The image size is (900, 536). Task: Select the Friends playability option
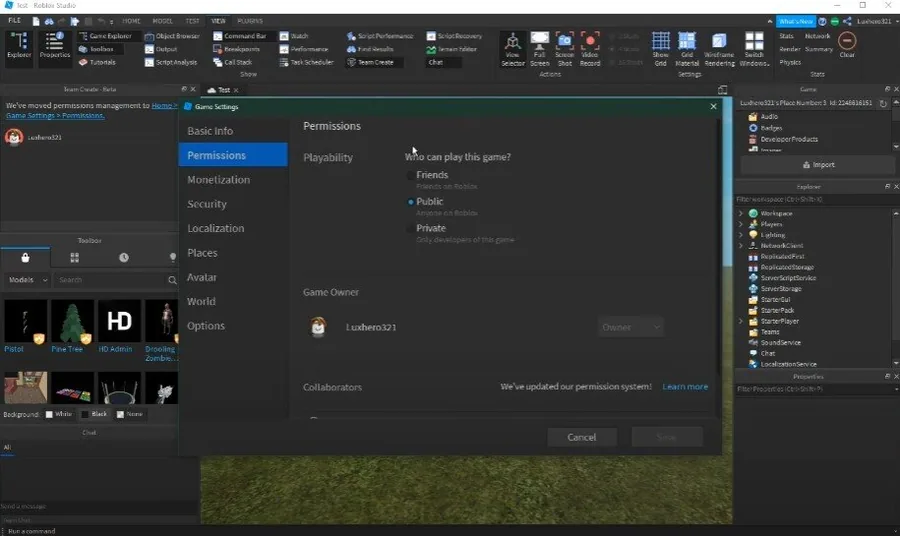point(410,175)
